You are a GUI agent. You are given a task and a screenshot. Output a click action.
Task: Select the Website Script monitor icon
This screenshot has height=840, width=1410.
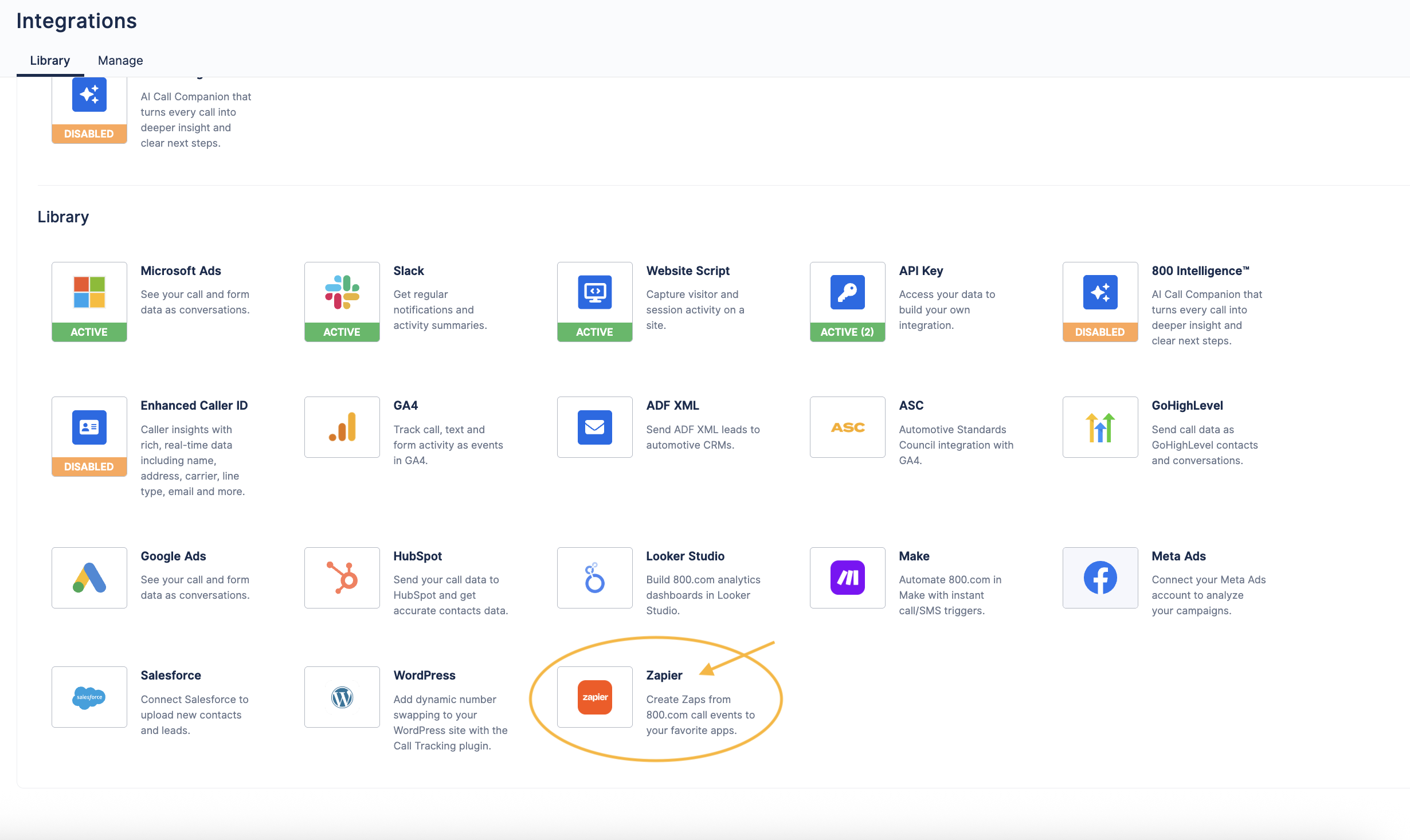click(595, 292)
